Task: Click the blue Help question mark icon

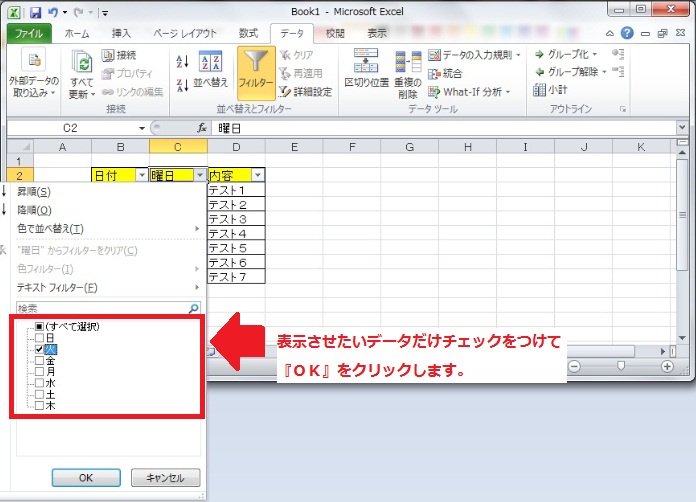Action: [627, 33]
